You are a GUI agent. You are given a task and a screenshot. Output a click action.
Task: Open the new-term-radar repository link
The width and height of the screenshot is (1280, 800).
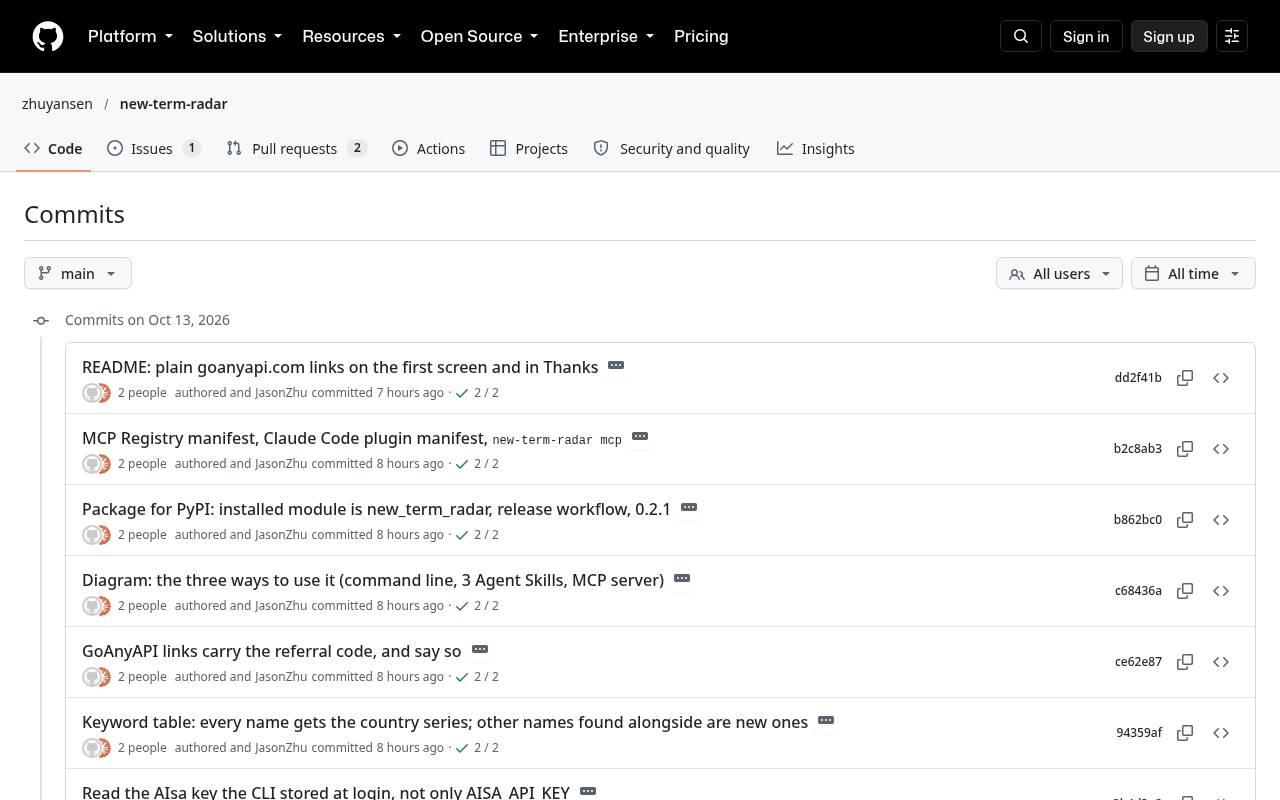(x=173, y=104)
